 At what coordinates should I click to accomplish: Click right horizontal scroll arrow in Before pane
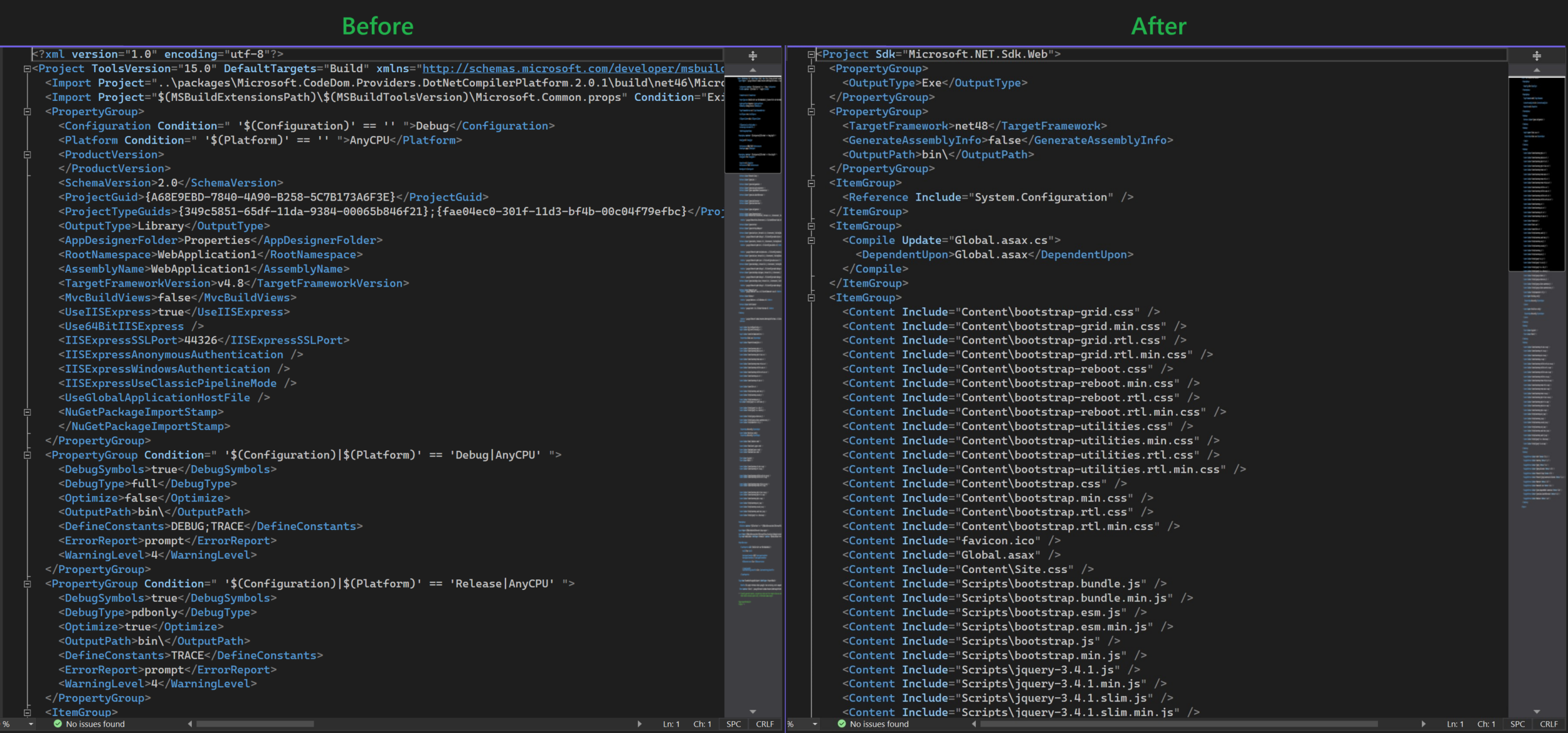(x=639, y=724)
